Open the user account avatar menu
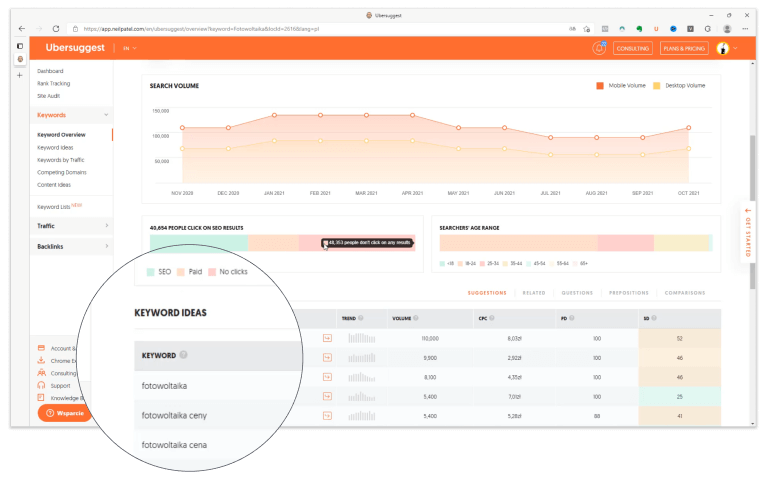Image resolution: width=767 pixels, height=480 pixels. point(727,48)
